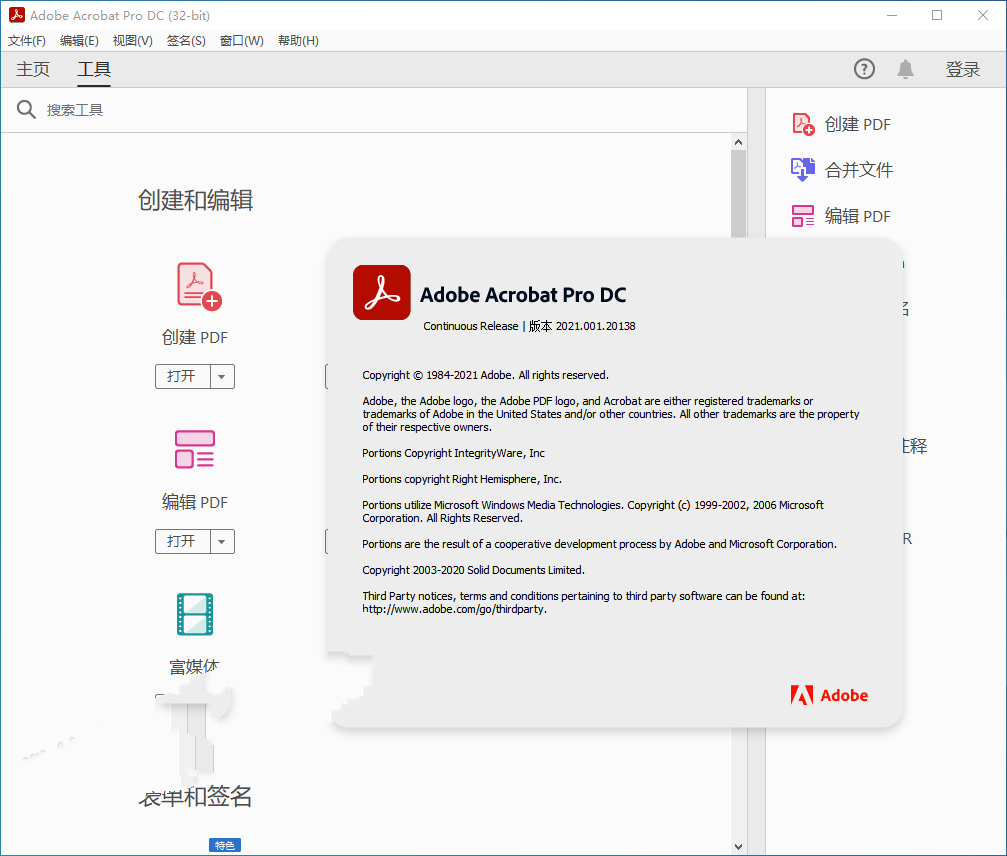Click the search magnifier icon
This screenshot has height=856, width=1007.
(x=26, y=110)
